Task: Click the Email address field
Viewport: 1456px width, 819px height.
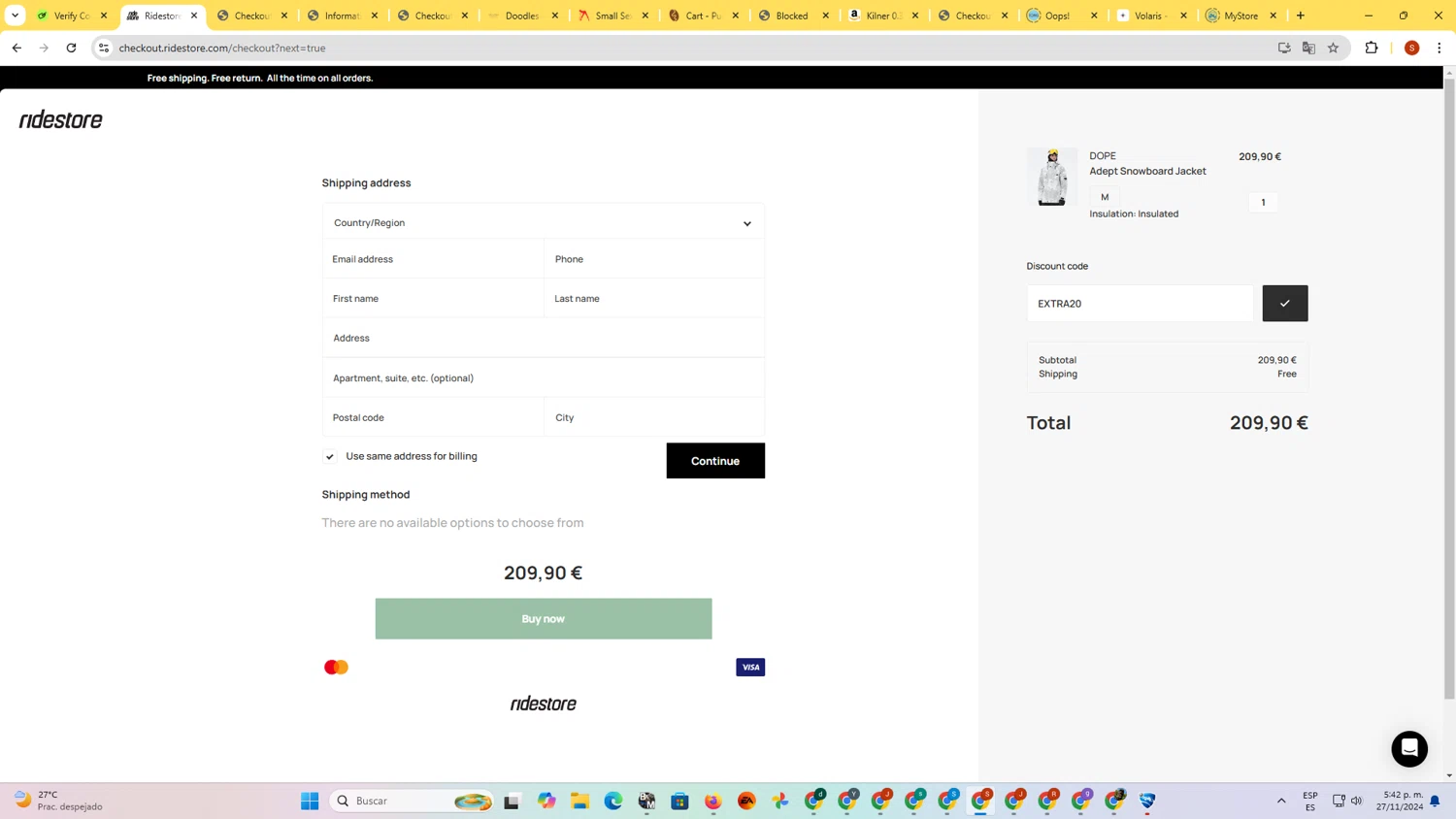Action: click(433, 259)
